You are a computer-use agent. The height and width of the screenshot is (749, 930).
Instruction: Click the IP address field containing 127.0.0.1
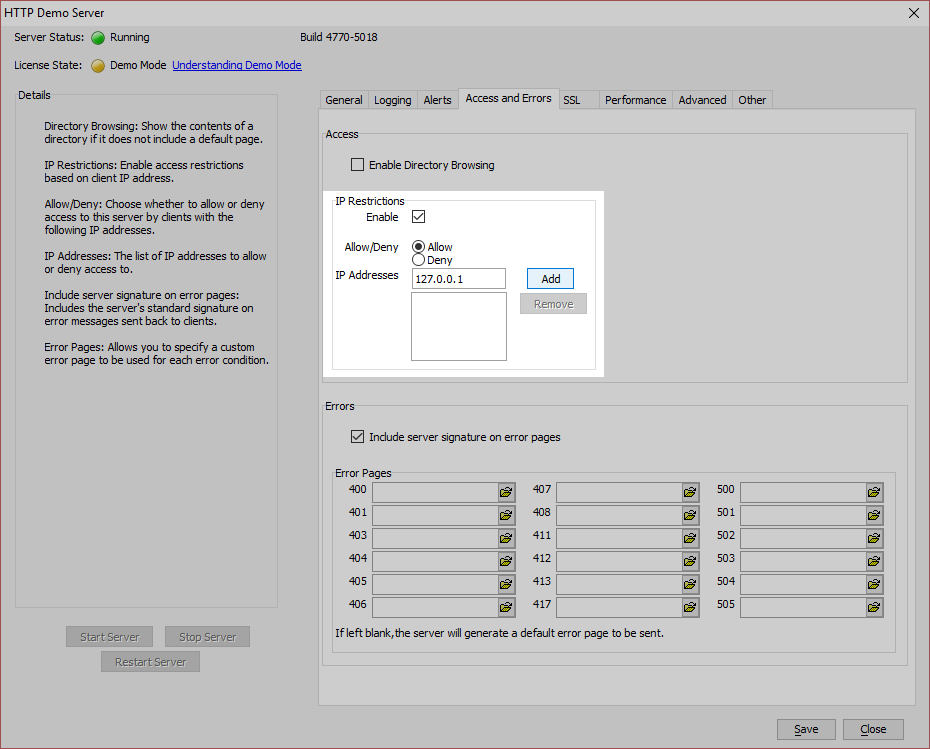[458, 279]
